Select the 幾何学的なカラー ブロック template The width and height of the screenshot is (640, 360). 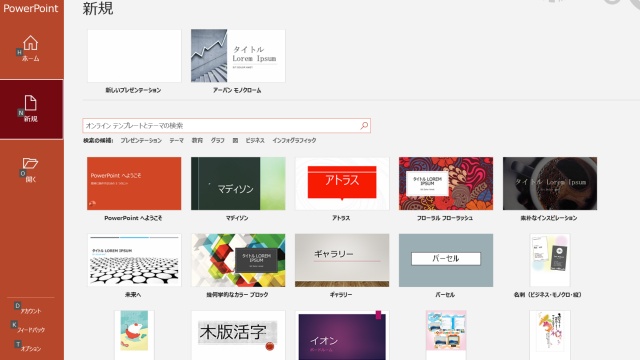(238, 260)
